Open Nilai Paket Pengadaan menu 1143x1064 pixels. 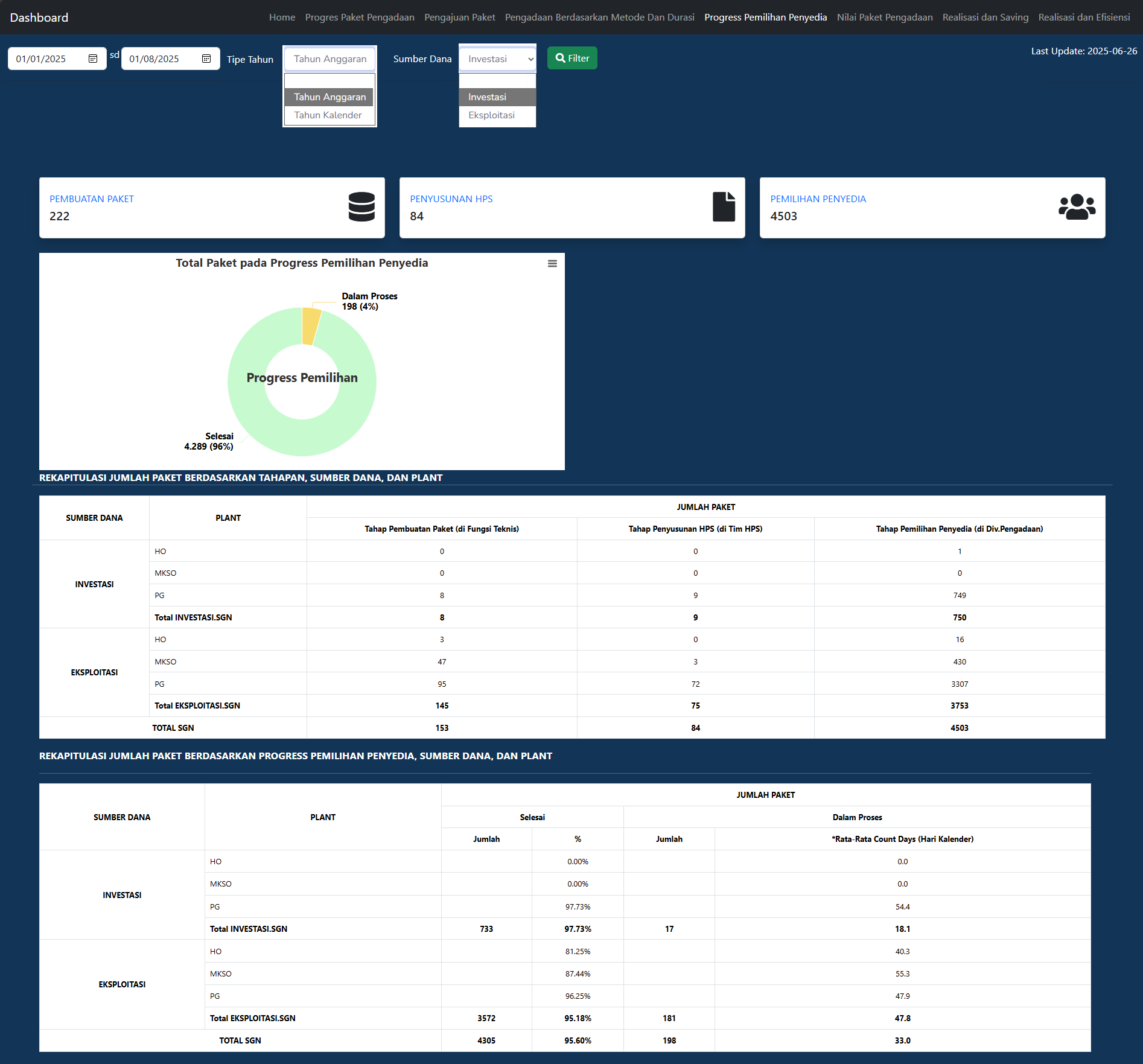click(x=884, y=18)
